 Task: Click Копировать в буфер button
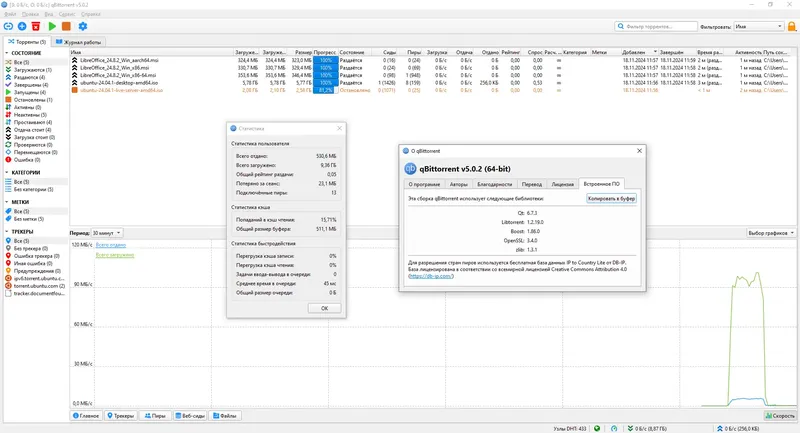pos(611,198)
